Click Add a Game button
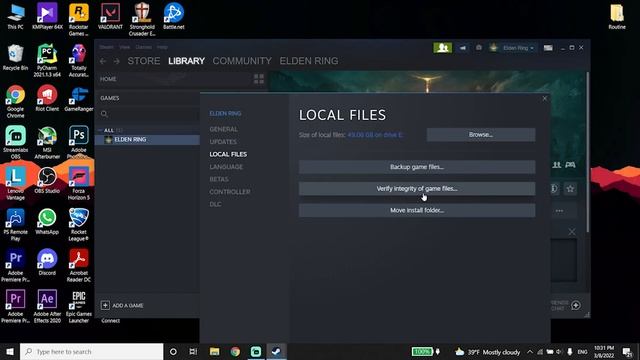Screen dimensions: 640x360 [x=122, y=305]
